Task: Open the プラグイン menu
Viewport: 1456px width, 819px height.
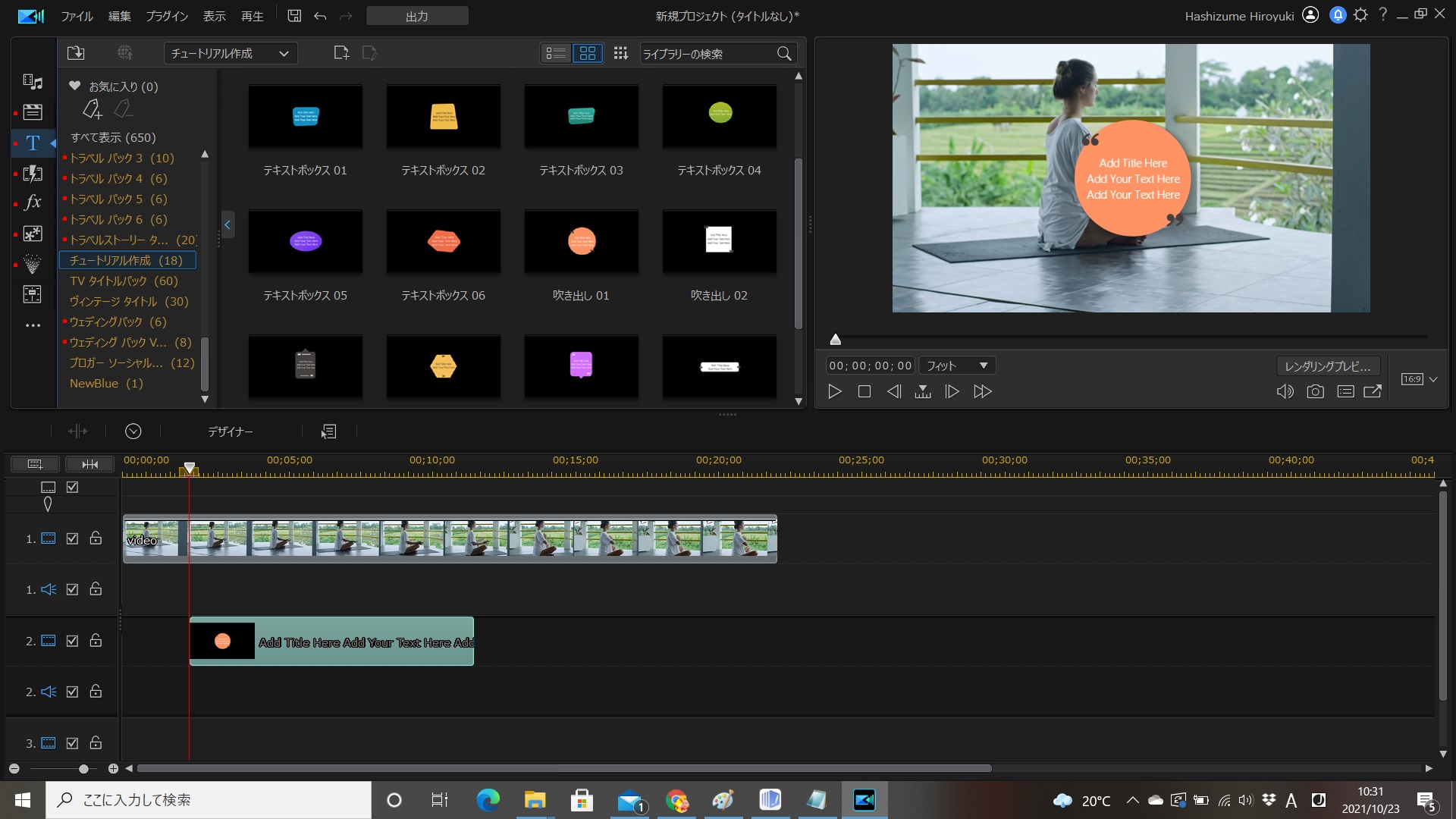Action: 166,16
